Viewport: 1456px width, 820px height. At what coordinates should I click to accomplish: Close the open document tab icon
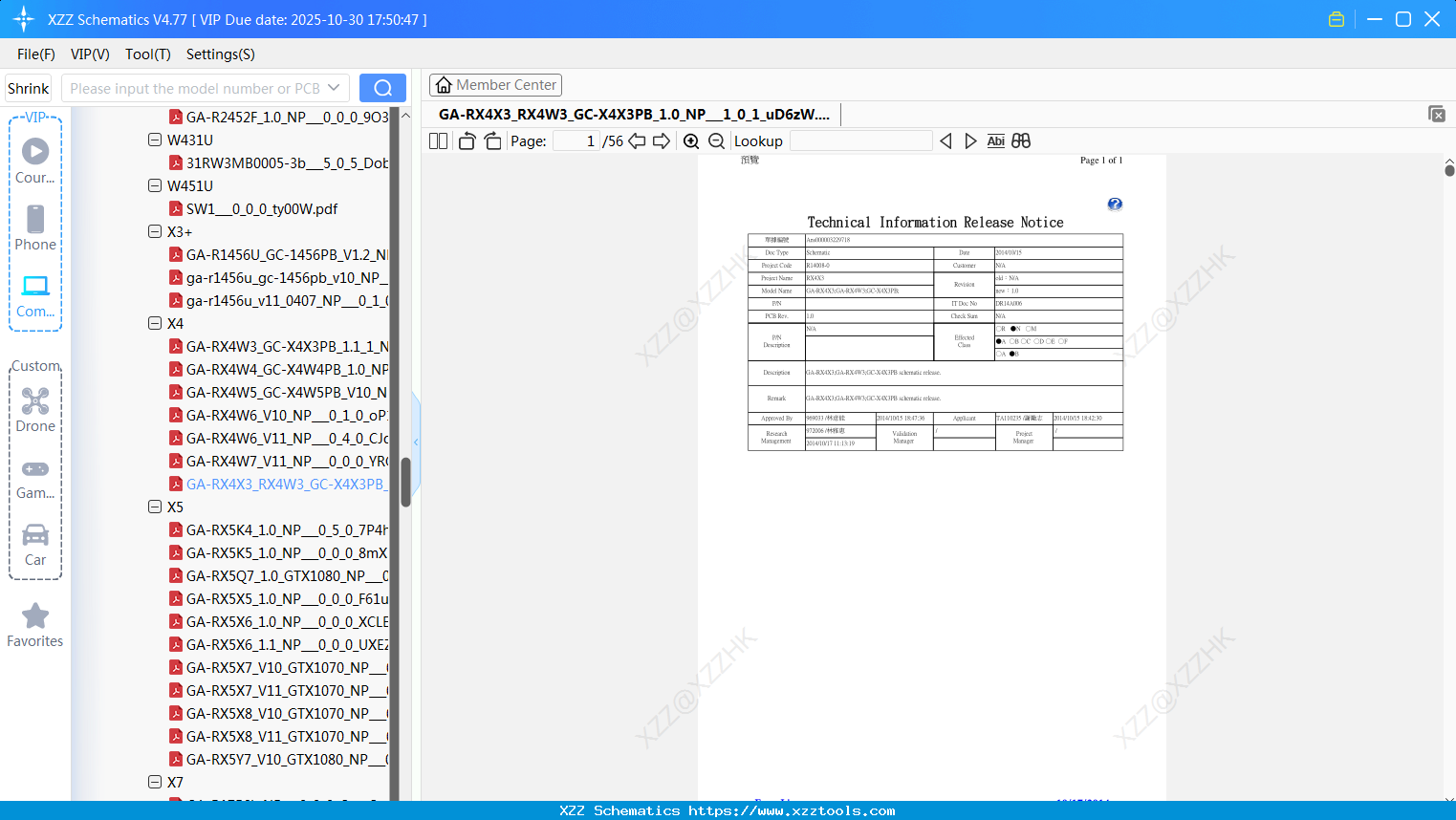1436,114
